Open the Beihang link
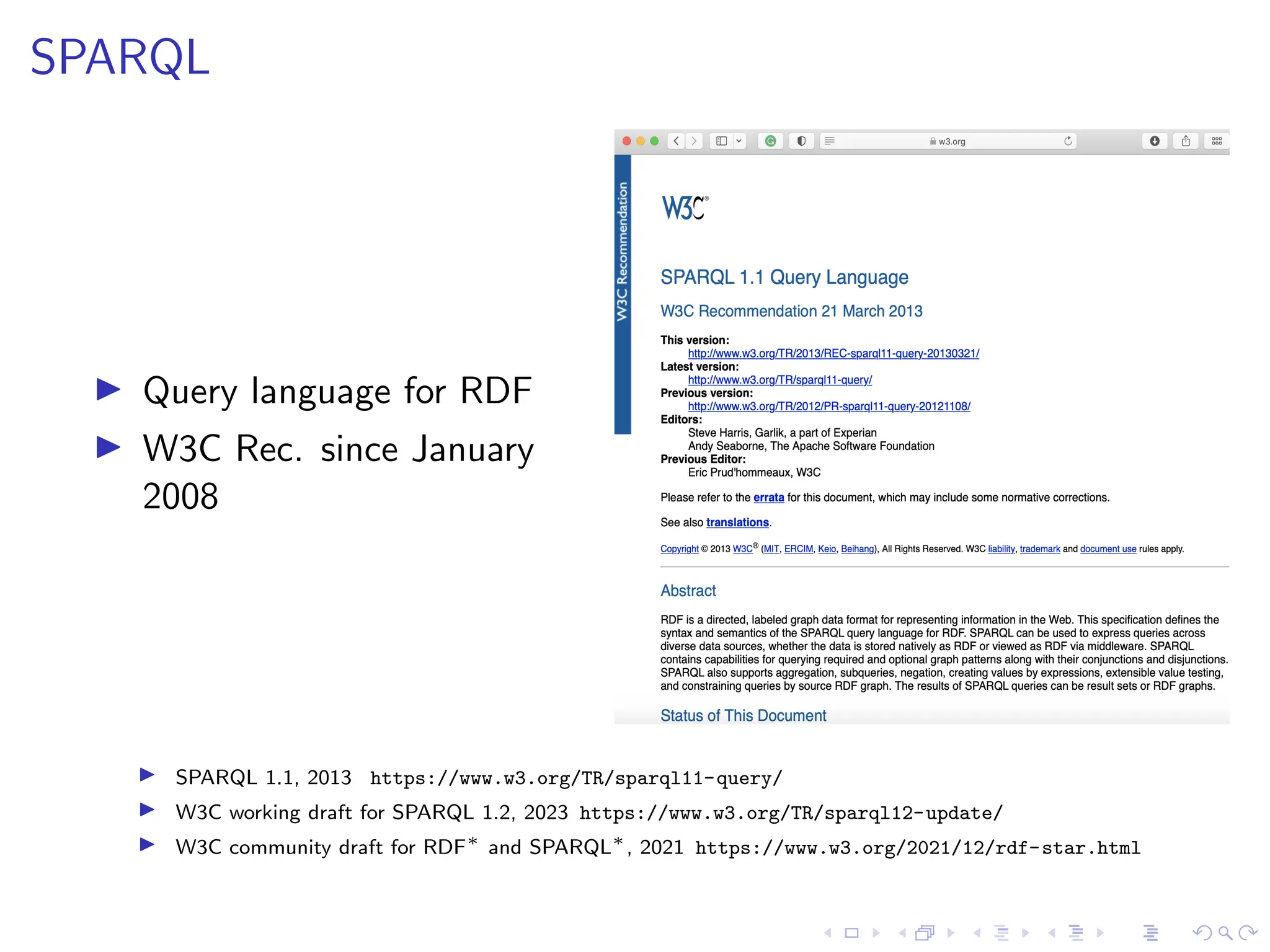The image size is (1270, 952). (857, 549)
